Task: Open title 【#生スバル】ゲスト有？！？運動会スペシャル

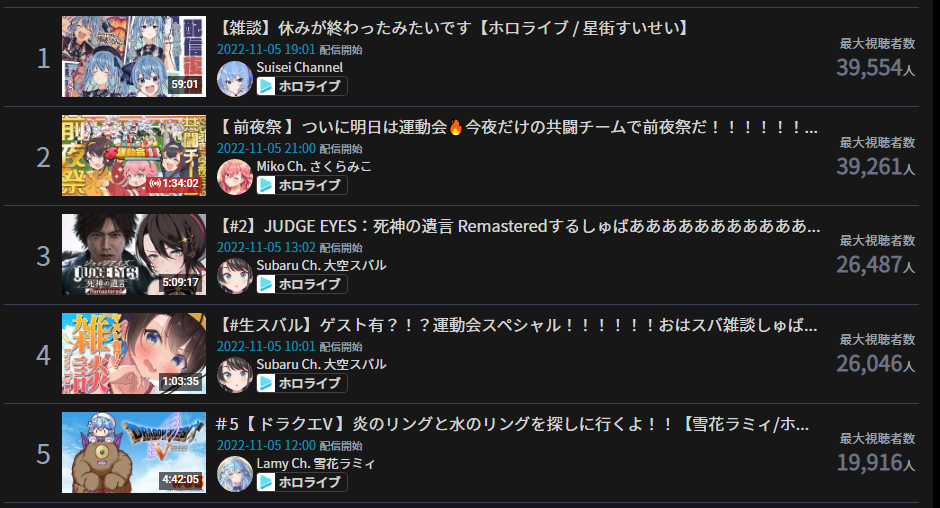Action: coord(517,324)
